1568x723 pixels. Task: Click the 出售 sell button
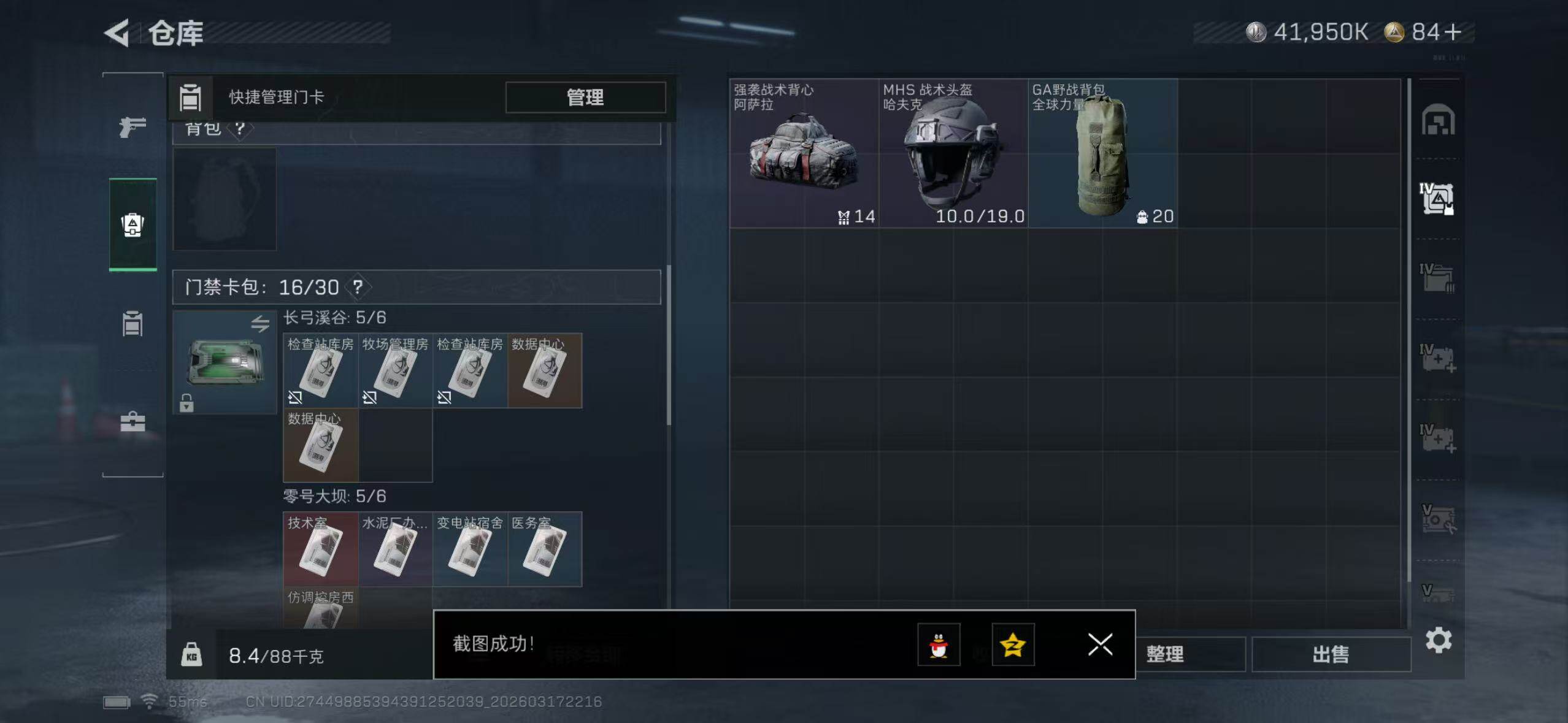pos(1331,654)
